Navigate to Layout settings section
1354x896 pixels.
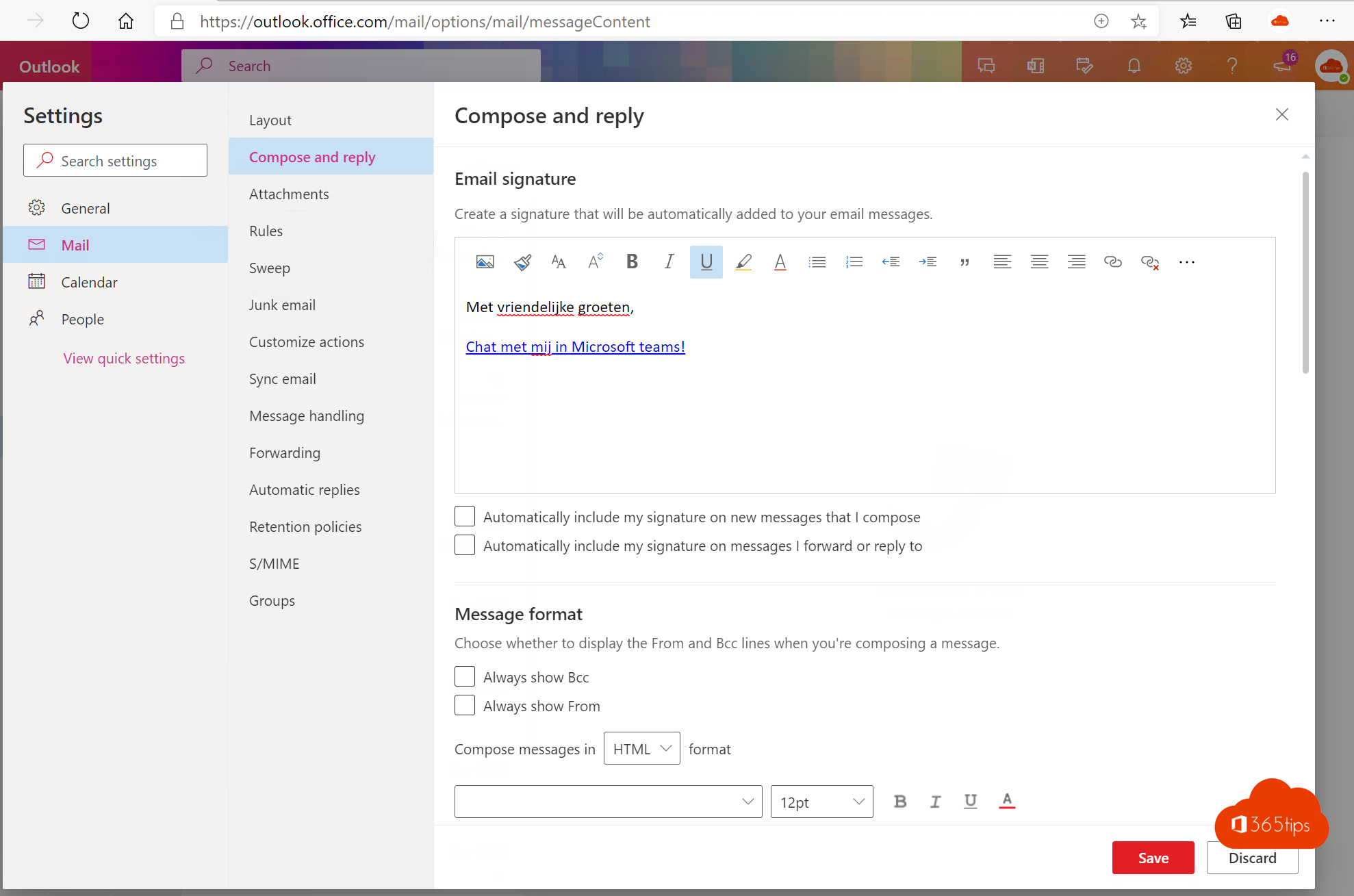(271, 119)
